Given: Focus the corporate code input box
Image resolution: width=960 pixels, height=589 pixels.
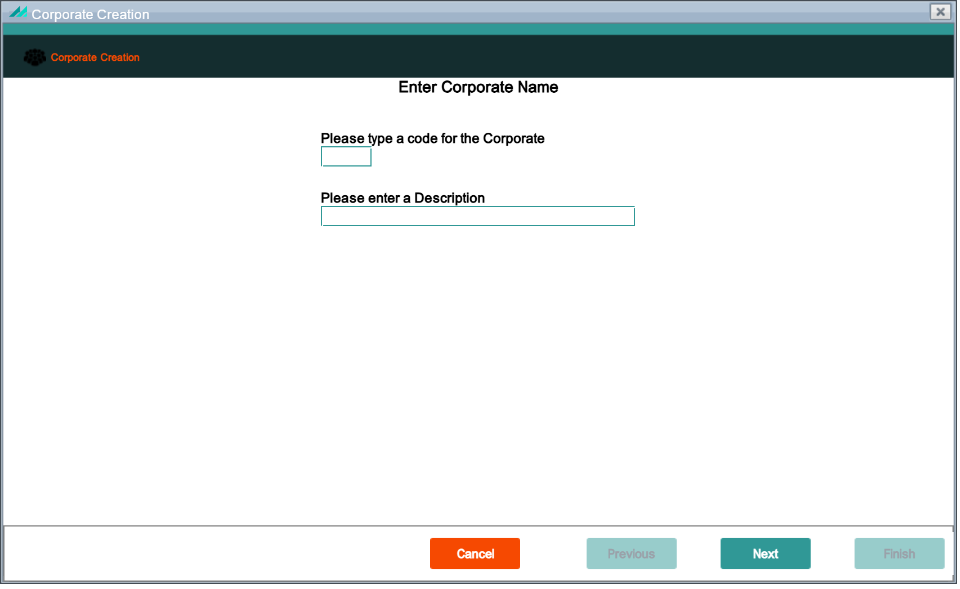Looking at the screenshot, I should [346, 157].
